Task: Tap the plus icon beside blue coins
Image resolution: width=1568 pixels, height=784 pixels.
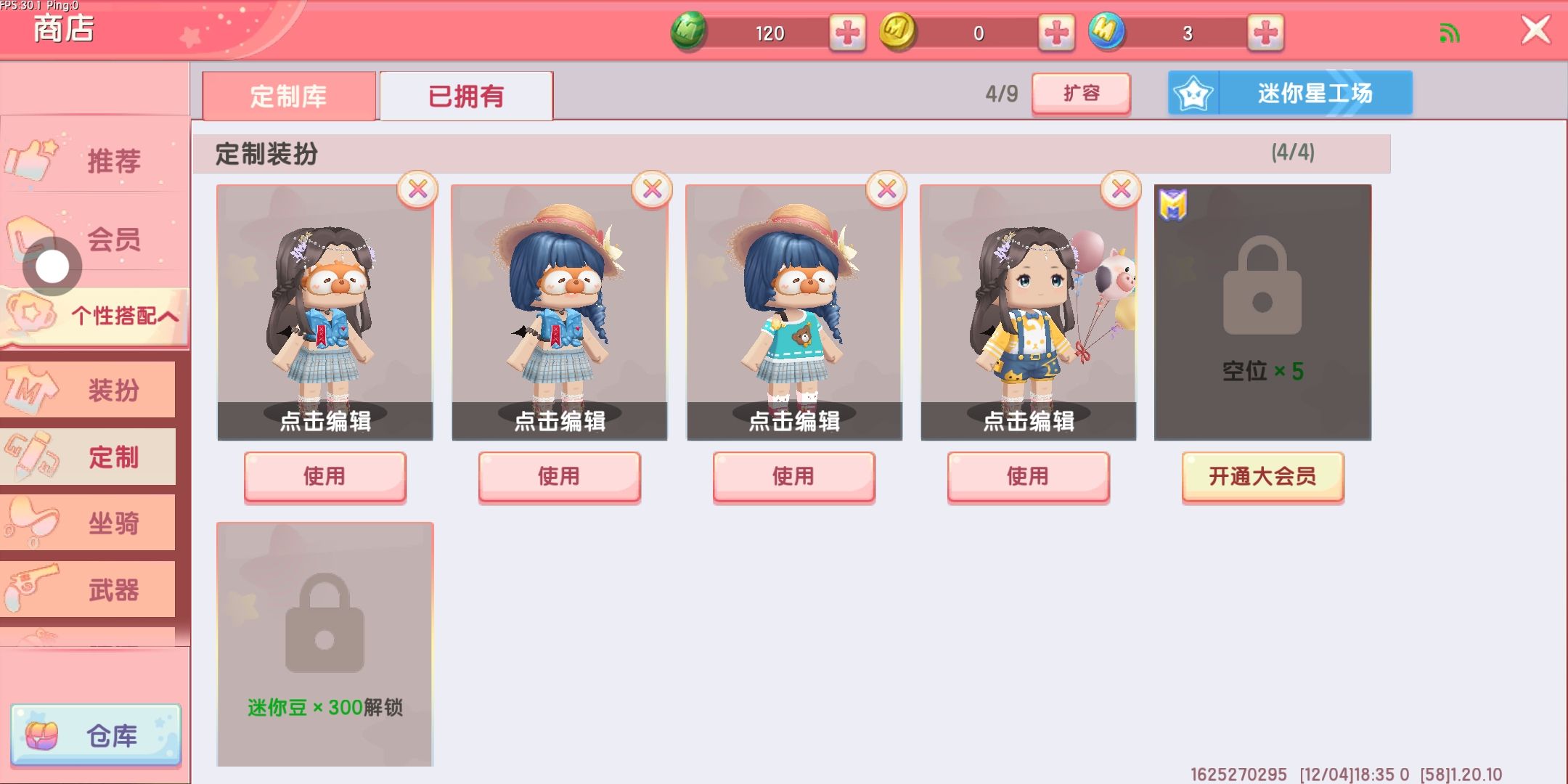Action: point(1265,33)
